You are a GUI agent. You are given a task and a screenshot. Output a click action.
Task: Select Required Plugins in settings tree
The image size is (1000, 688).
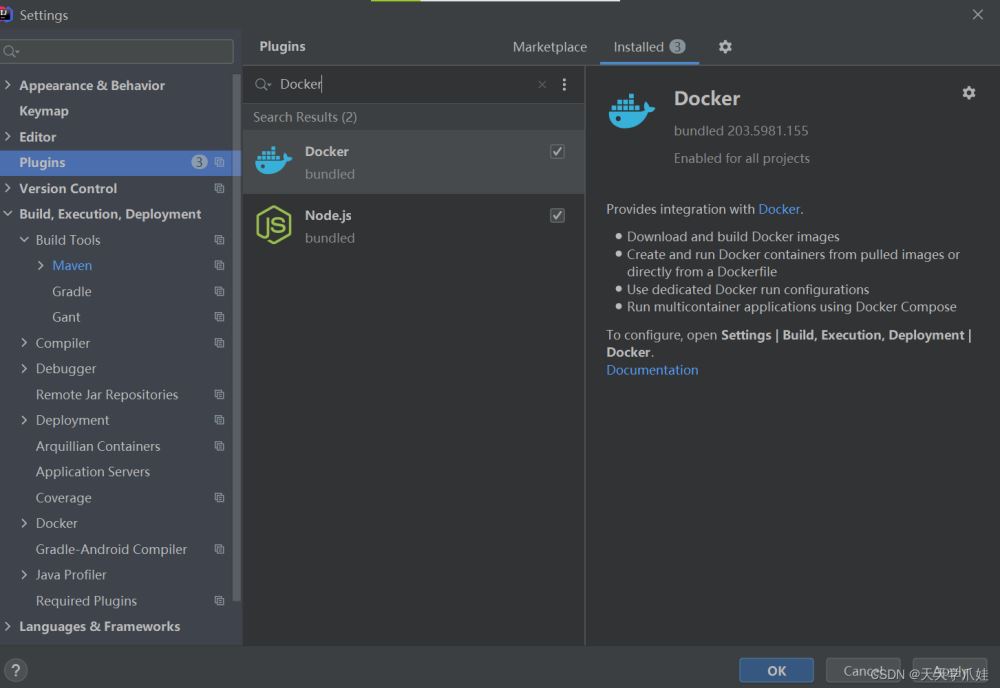[x=86, y=601]
